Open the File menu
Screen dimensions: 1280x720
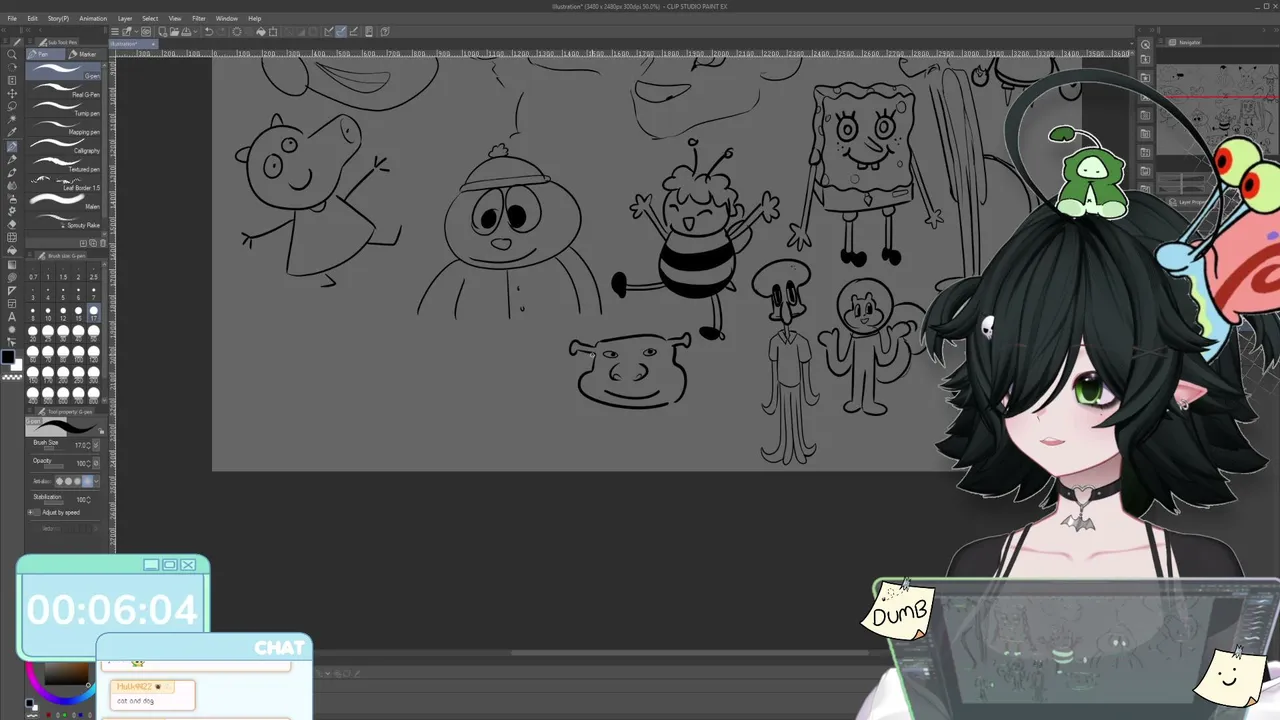[x=12, y=18]
